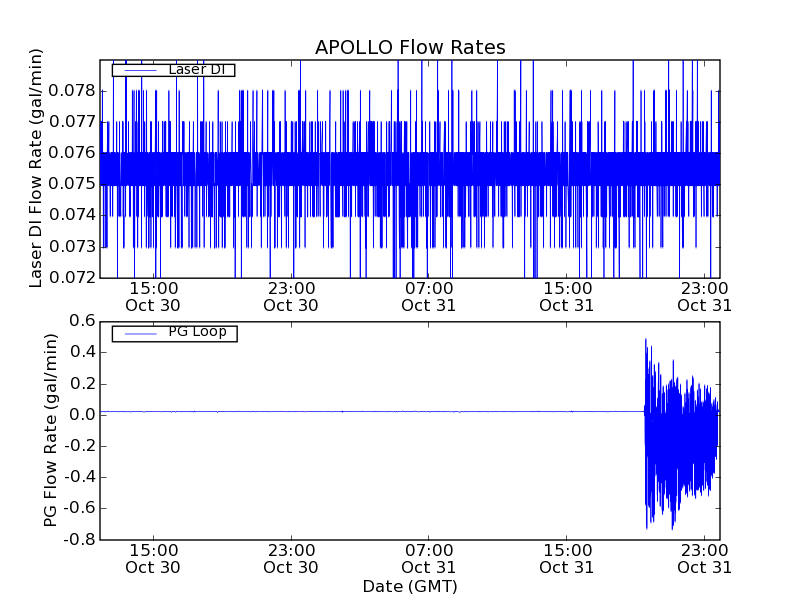Click the 0.0 tick on PG flow axis

tap(82, 415)
